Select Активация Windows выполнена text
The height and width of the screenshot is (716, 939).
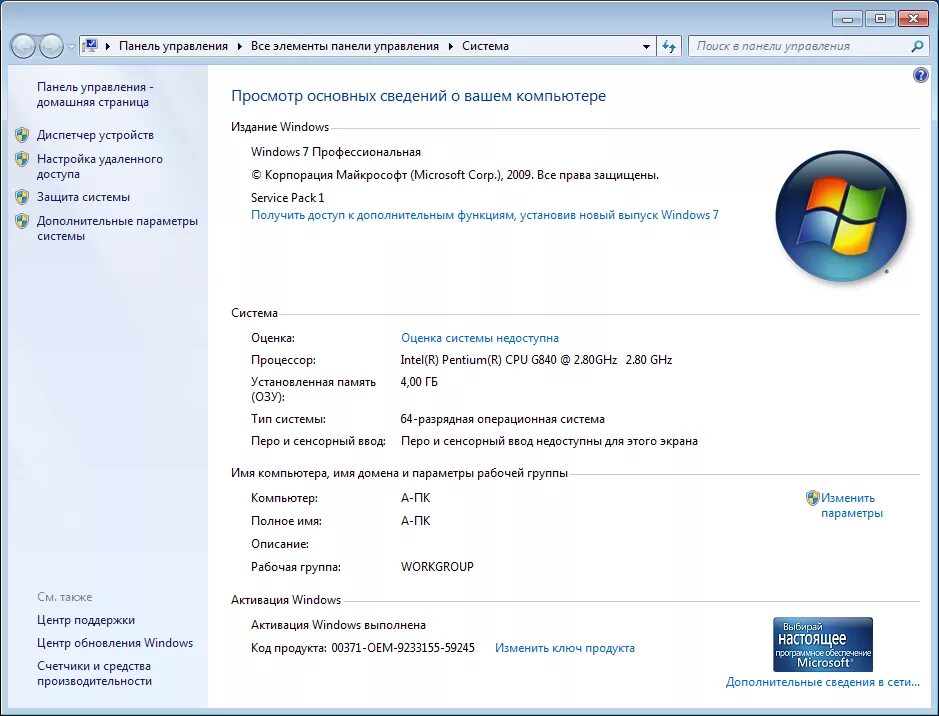coord(338,624)
